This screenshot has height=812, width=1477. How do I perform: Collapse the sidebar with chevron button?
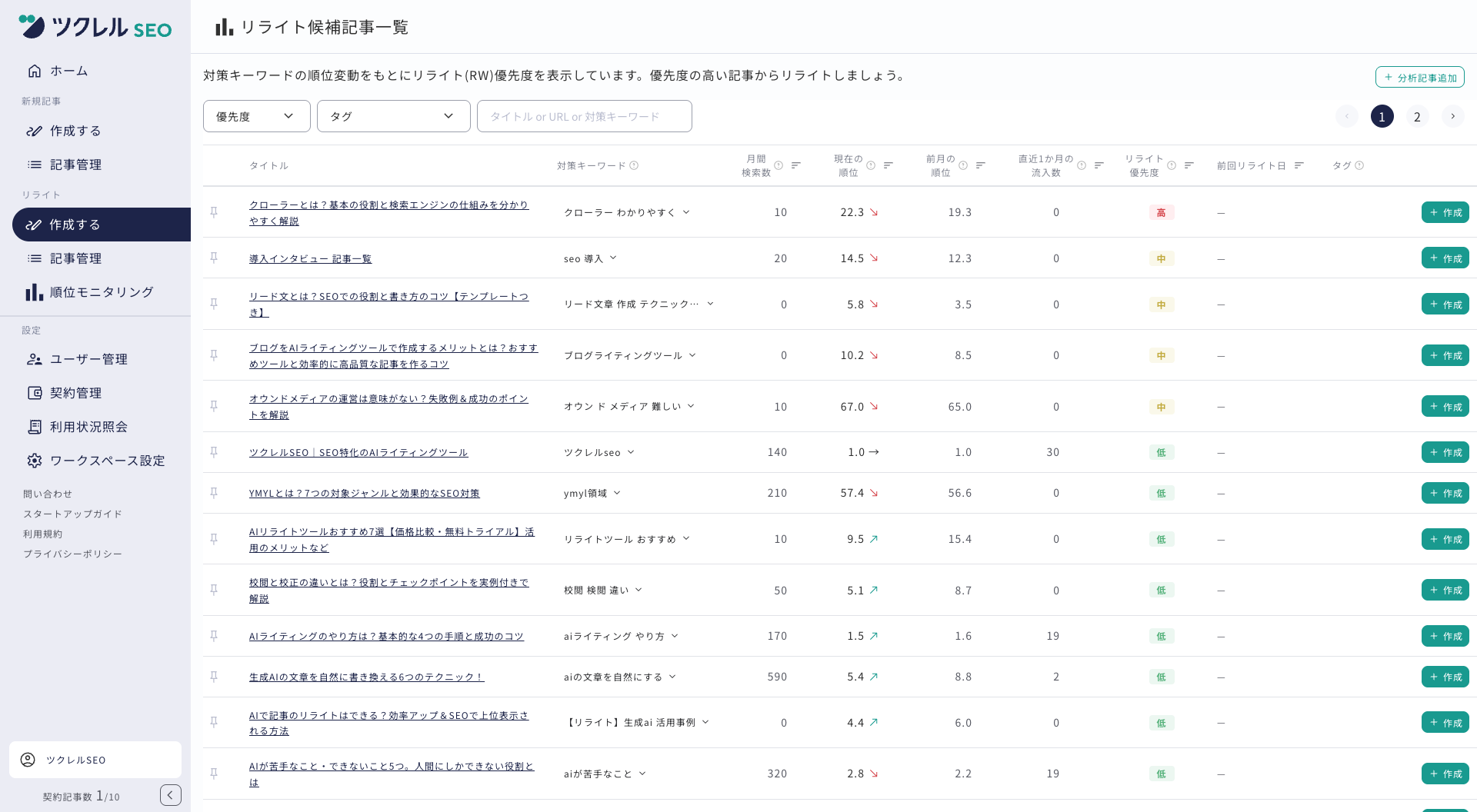[x=171, y=795]
